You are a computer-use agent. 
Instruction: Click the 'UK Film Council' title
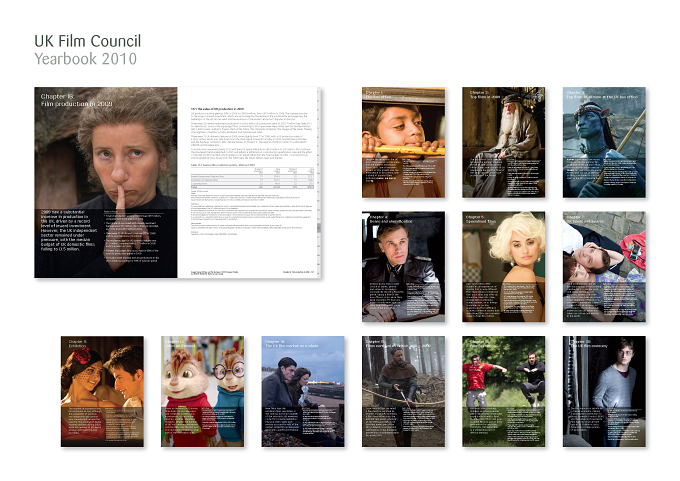point(88,41)
